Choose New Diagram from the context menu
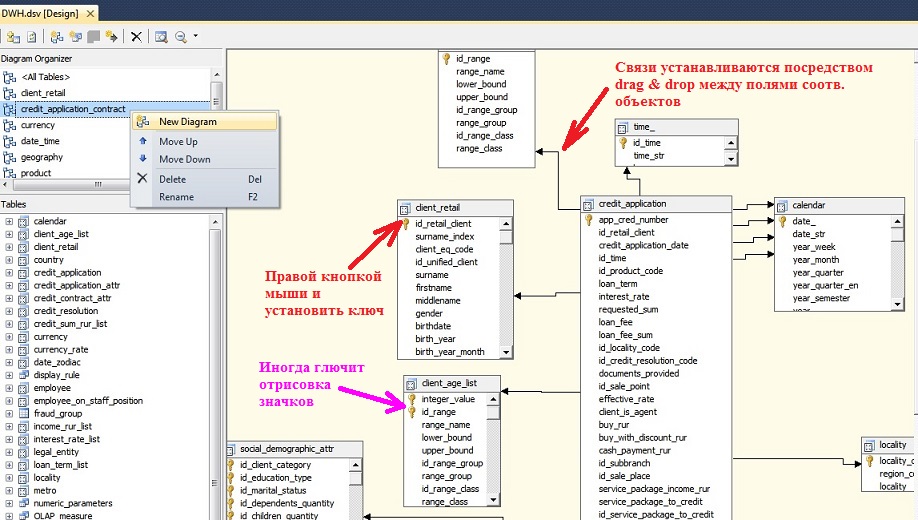918x520 pixels. (x=205, y=122)
